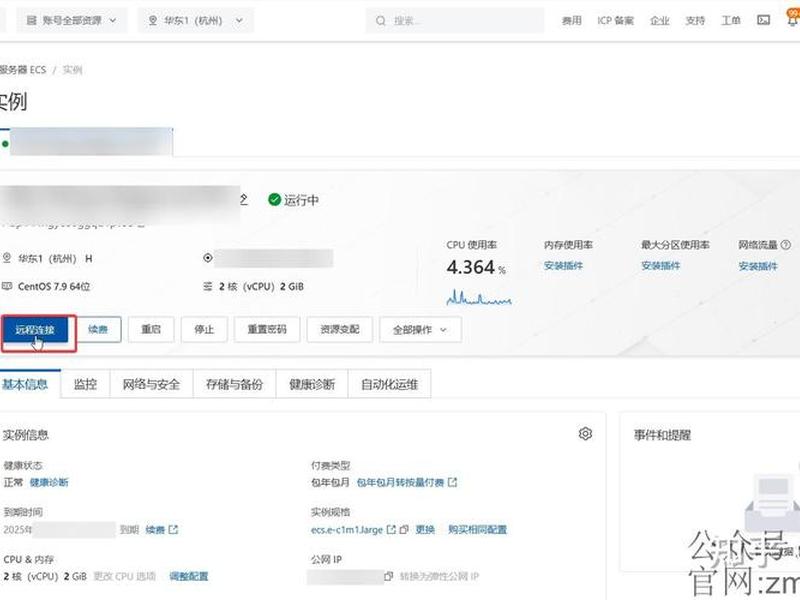This screenshot has width=800, height=600.
Task: Focus the top search input field
Action: [x=455, y=21]
